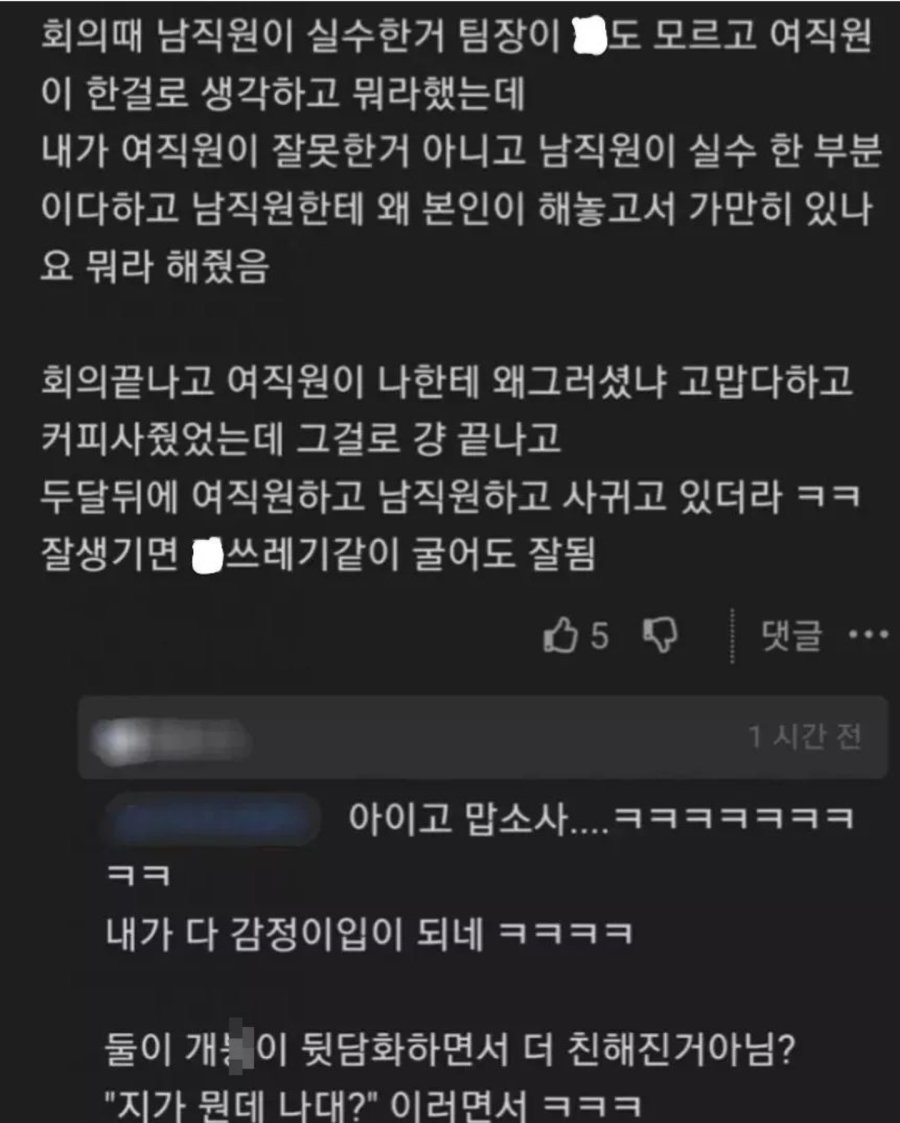
Task: Click the text '커피사줬었는데 그걸로 걍 끝나고'
Action: coord(301,438)
